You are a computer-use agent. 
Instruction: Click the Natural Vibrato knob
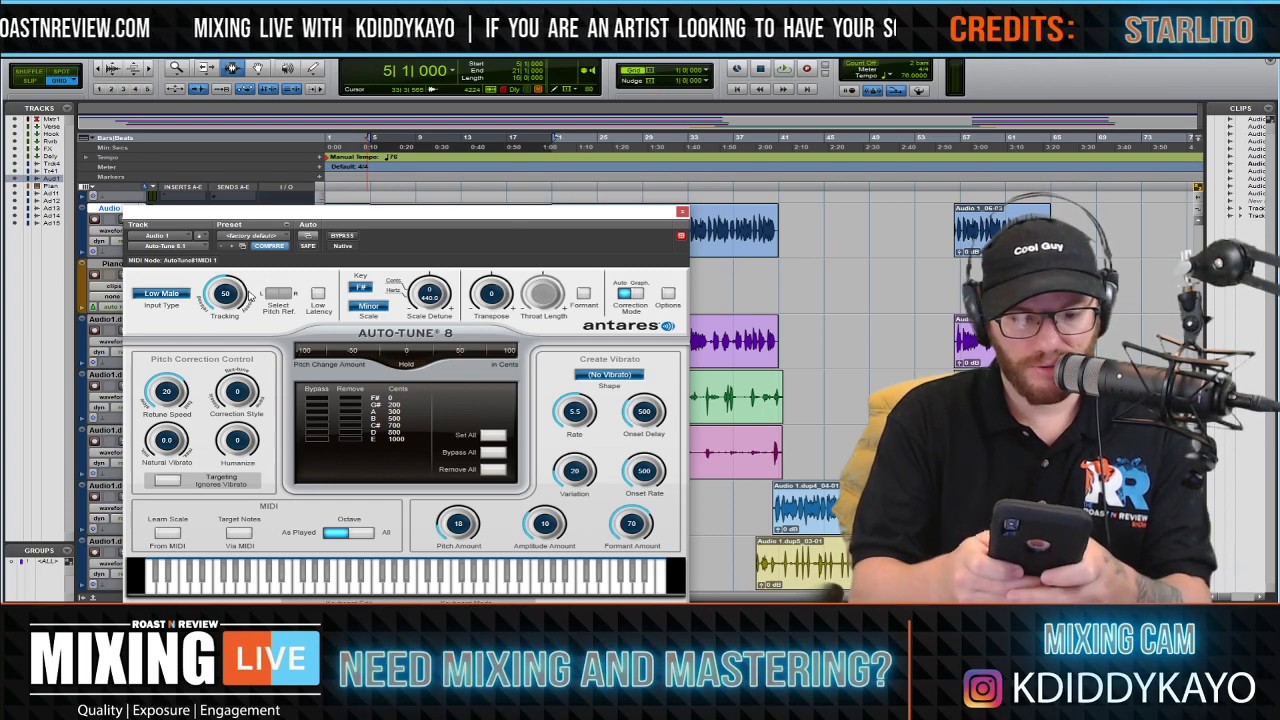[x=166, y=440]
